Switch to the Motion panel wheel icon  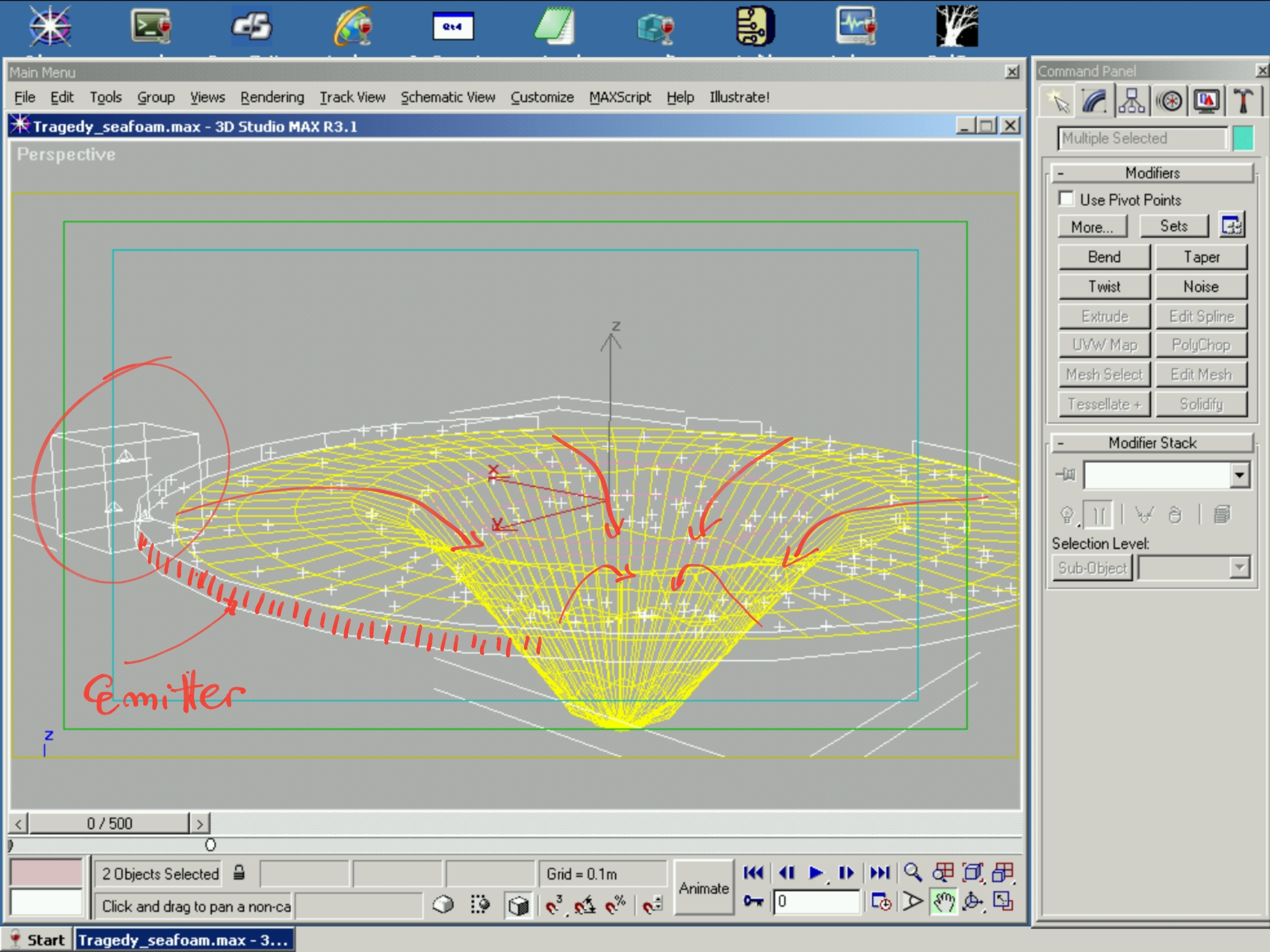coord(1170,101)
